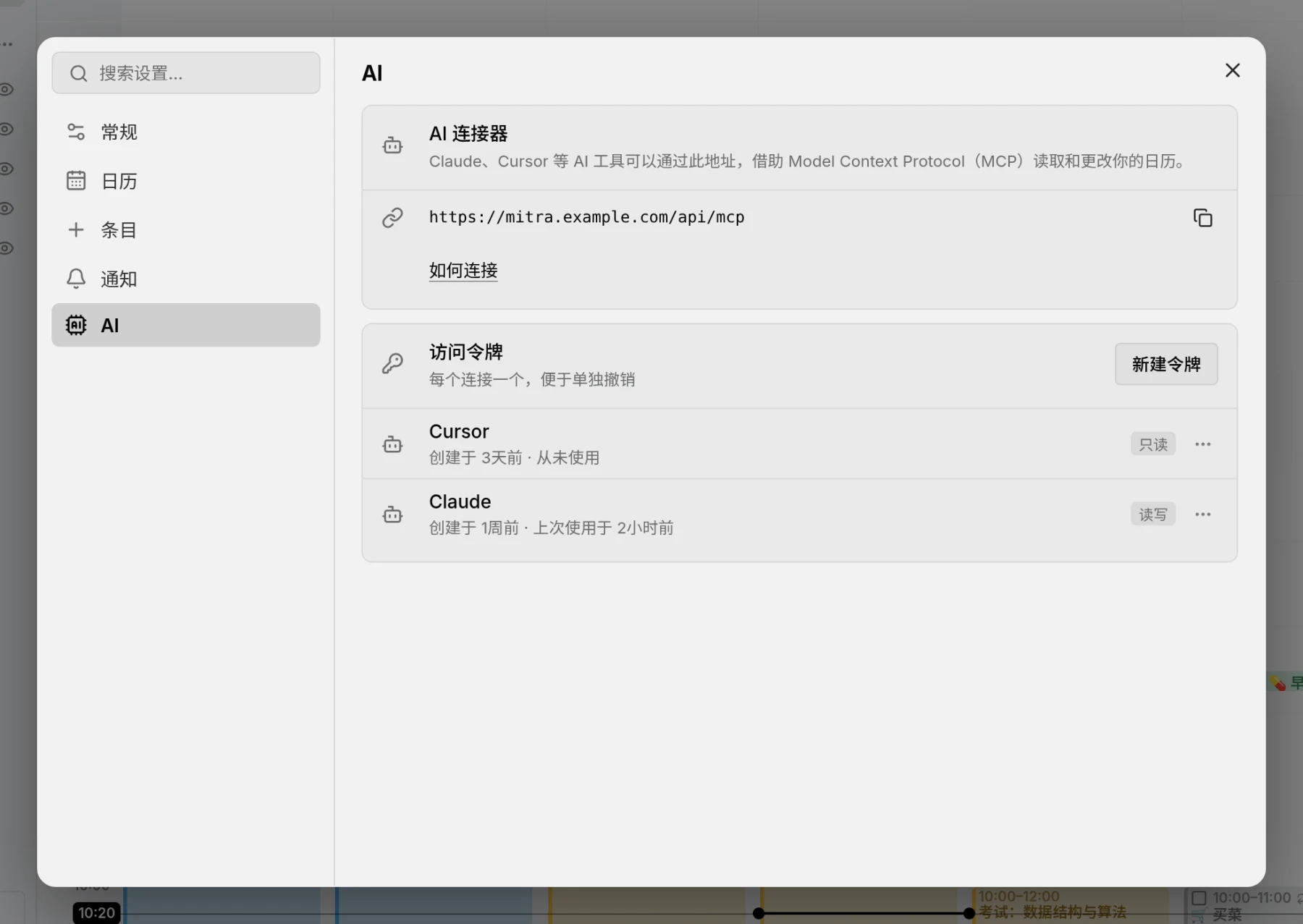Viewport: 1303px width, 924px height.
Task: Click the AI 连接器 heading
Action: 468,133
